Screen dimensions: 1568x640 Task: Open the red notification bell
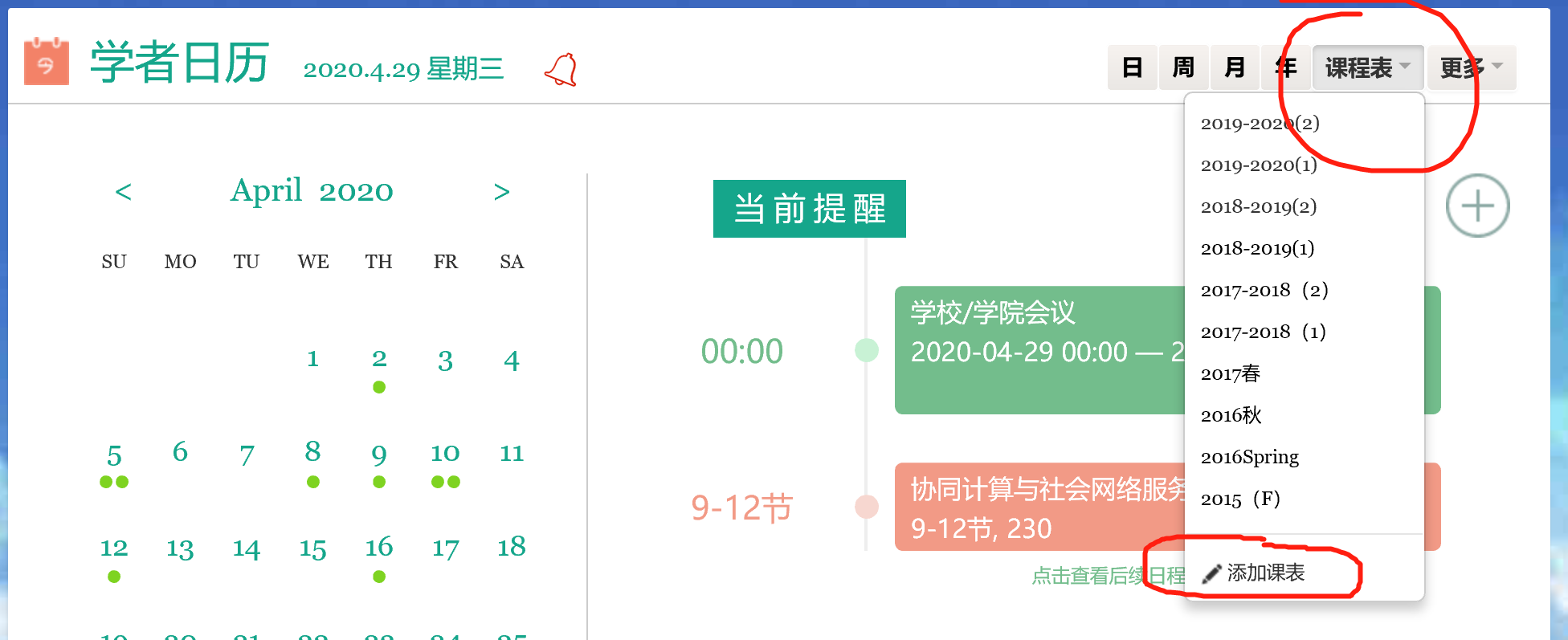[x=561, y=70]
